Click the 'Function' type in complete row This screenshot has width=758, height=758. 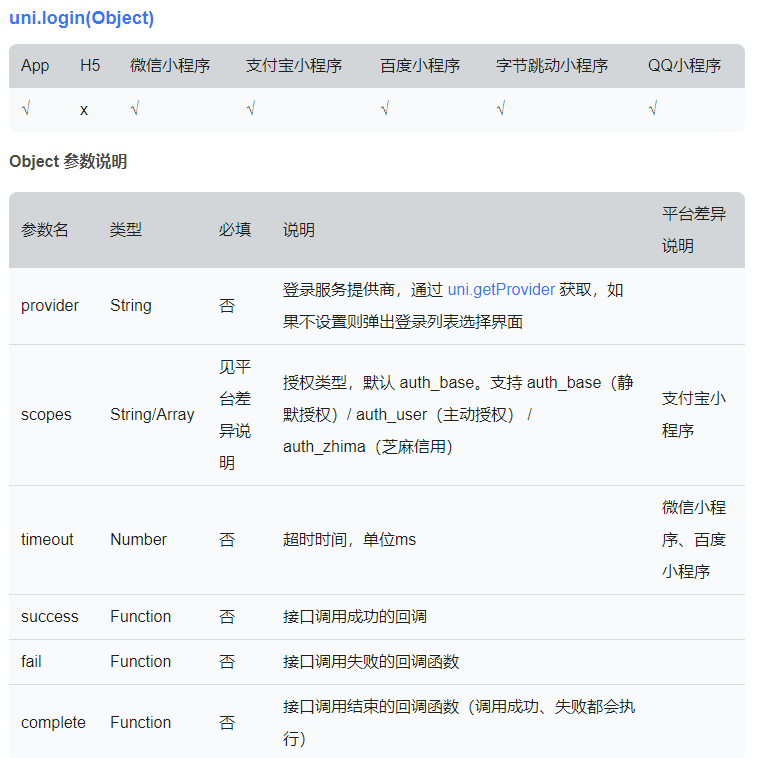click(141, 723)
